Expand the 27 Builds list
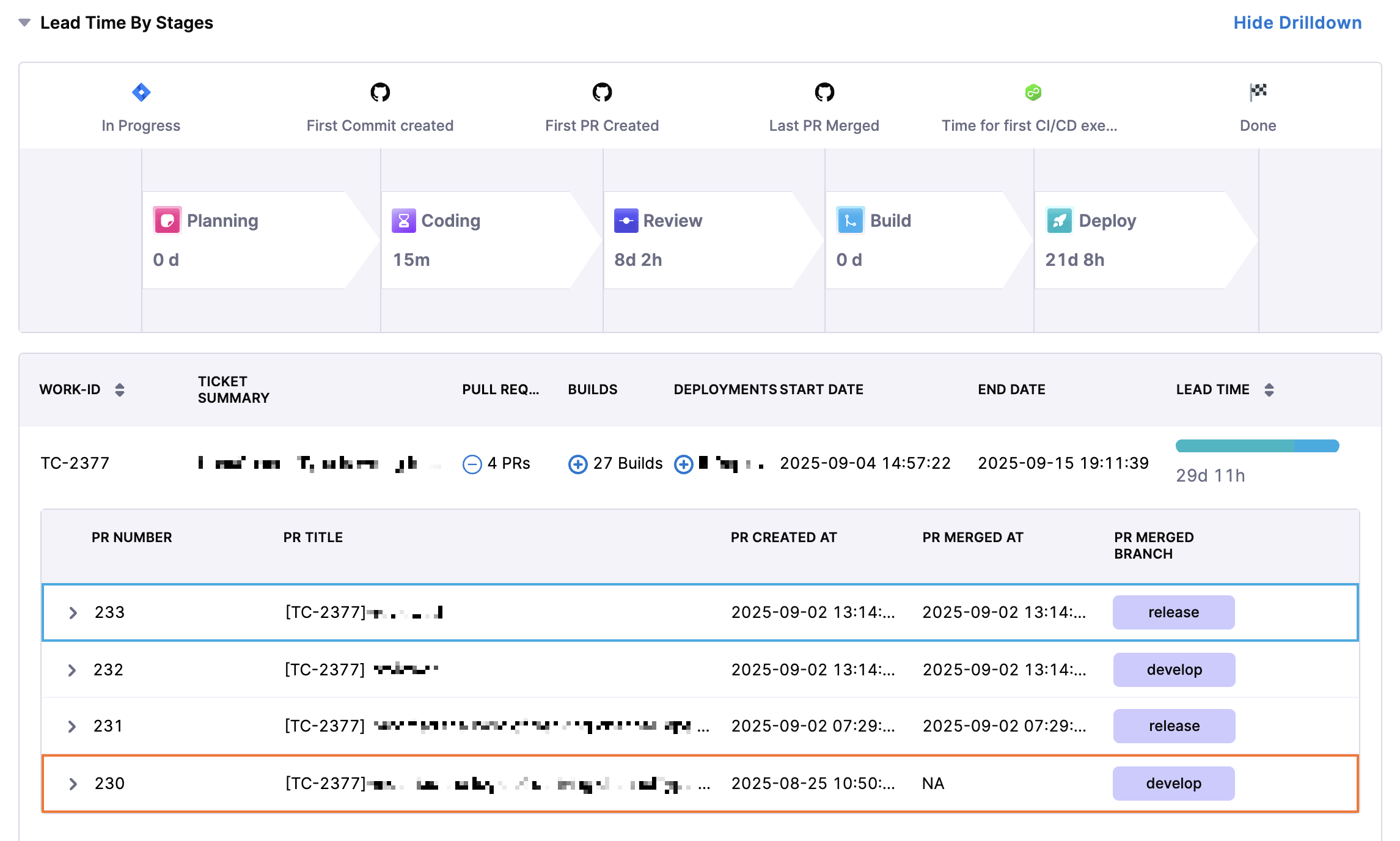The height and width of the screenshot is (841, 1400). (x=577, y=464)
